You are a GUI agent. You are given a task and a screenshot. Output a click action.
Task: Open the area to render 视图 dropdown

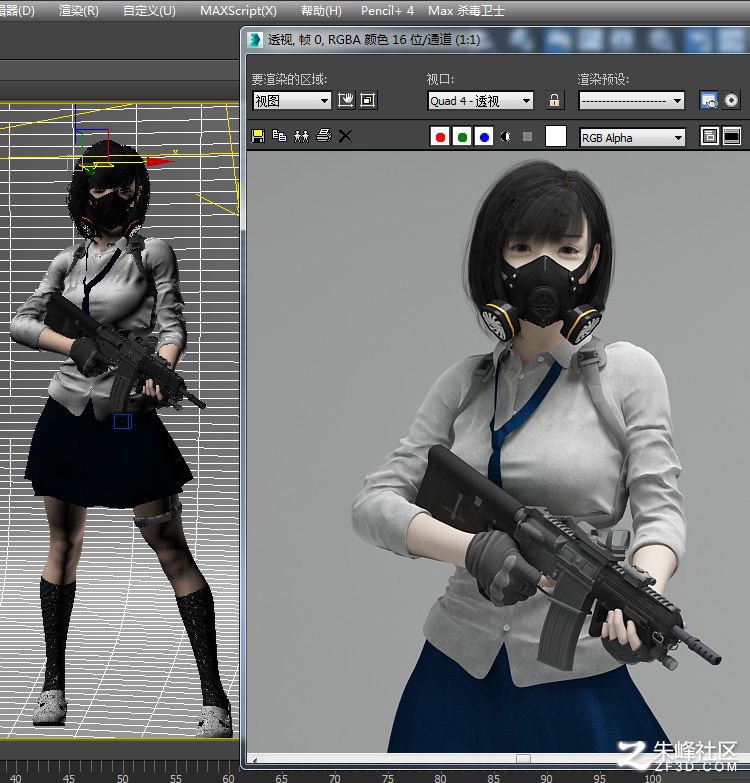click(x=292, y=101)
